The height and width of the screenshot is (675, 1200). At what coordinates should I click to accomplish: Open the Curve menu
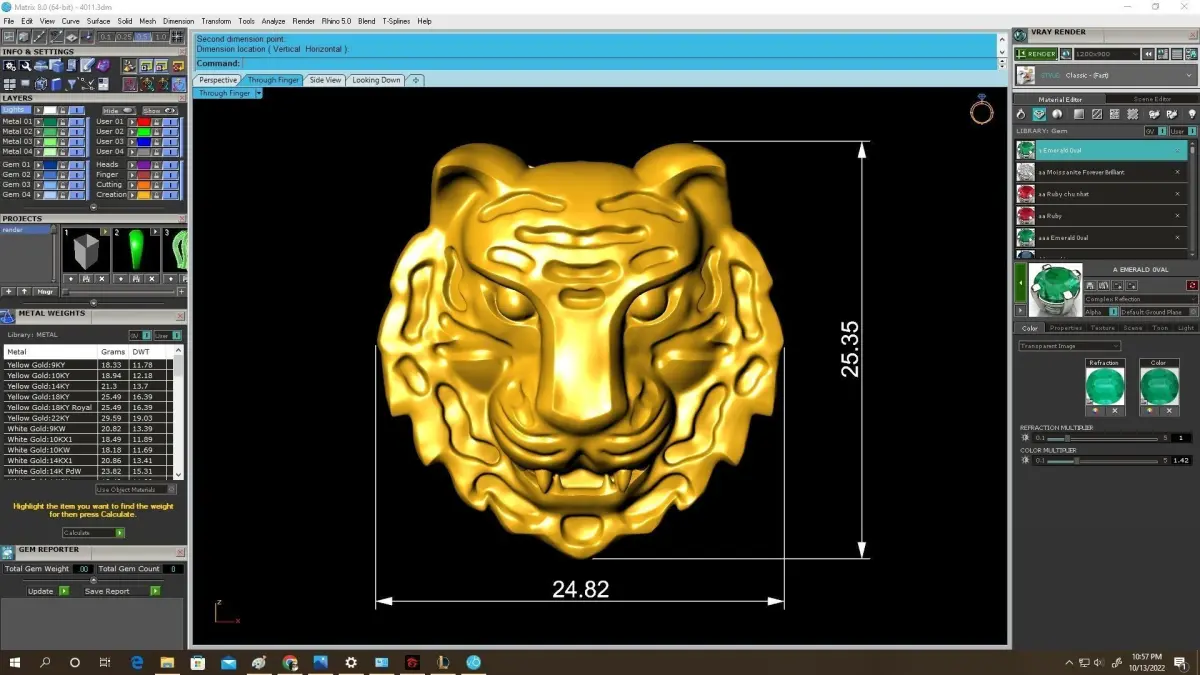point(70,21)
